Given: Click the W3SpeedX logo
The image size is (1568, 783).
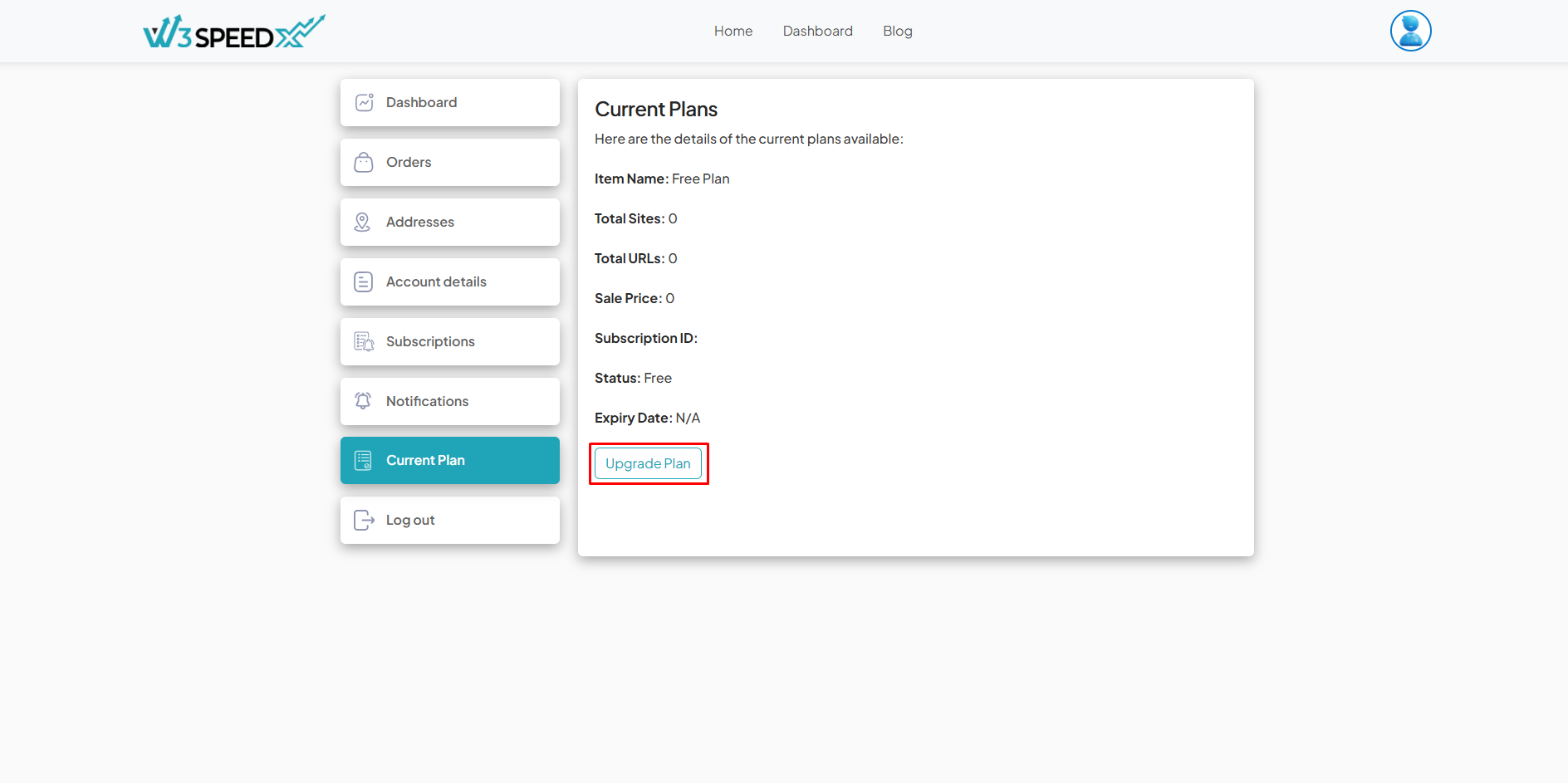Looking at the screenshot, I should [x=233, y=32].
